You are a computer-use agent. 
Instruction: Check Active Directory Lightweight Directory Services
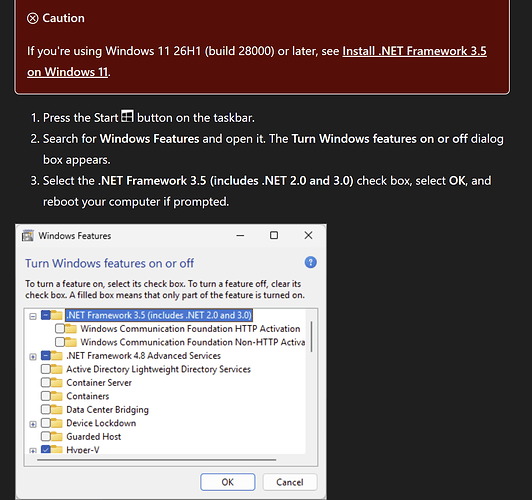[46, 369]
